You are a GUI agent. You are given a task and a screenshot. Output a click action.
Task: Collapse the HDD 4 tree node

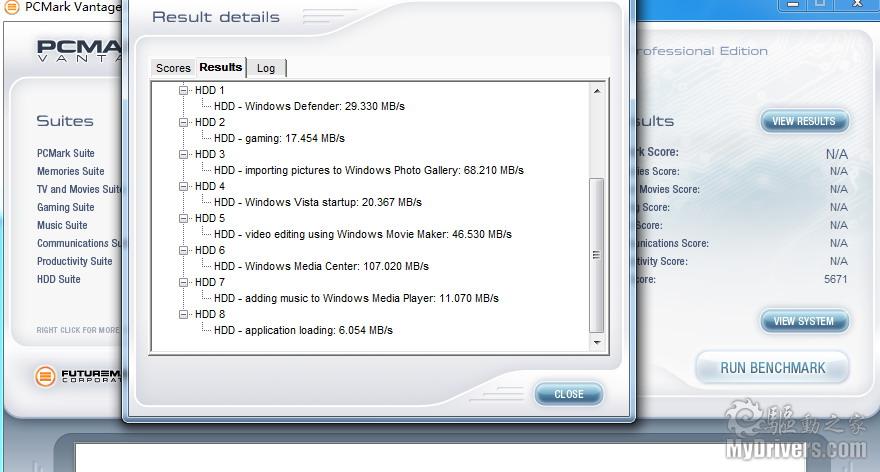point(184,186)
